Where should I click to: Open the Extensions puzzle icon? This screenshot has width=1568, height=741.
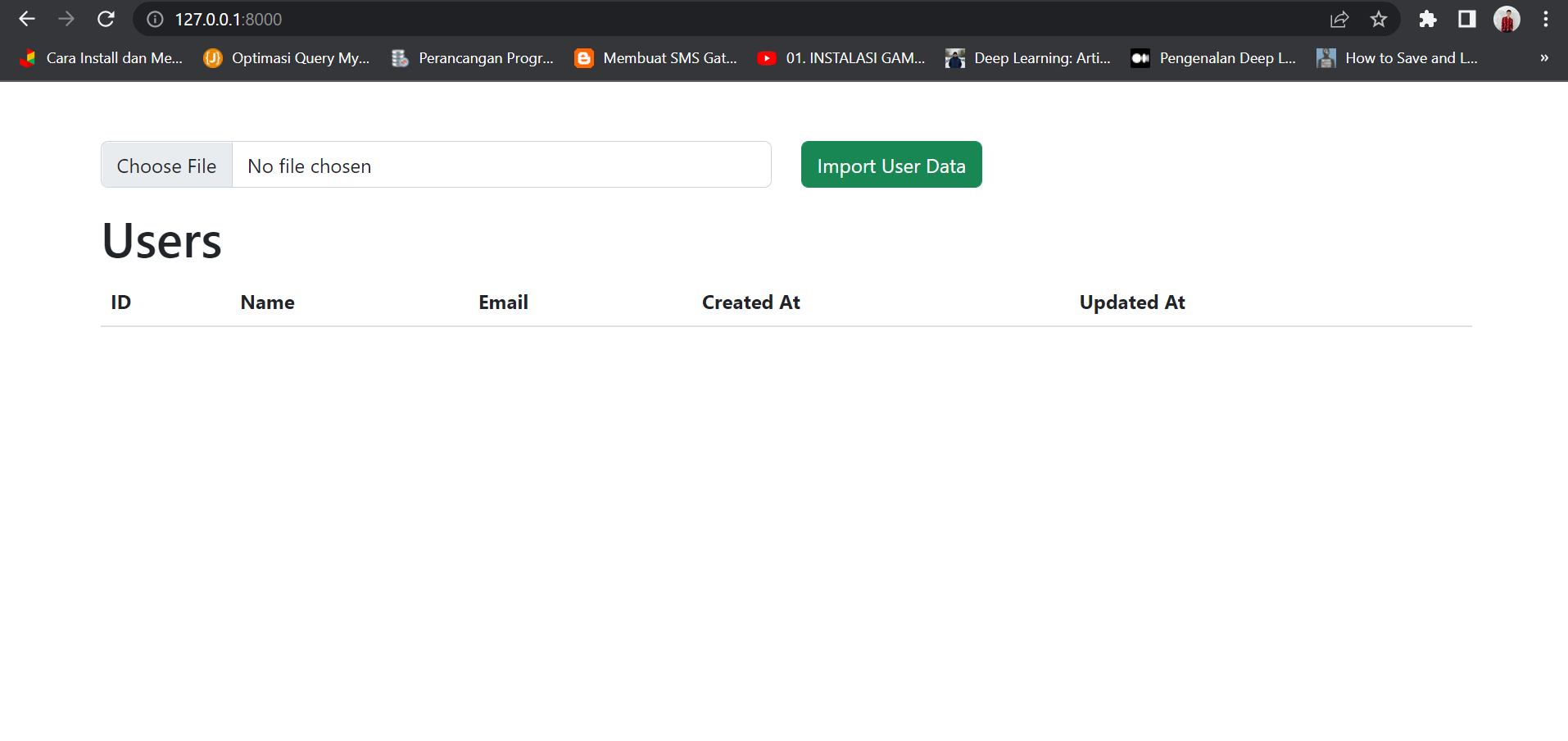(1427, 19)
